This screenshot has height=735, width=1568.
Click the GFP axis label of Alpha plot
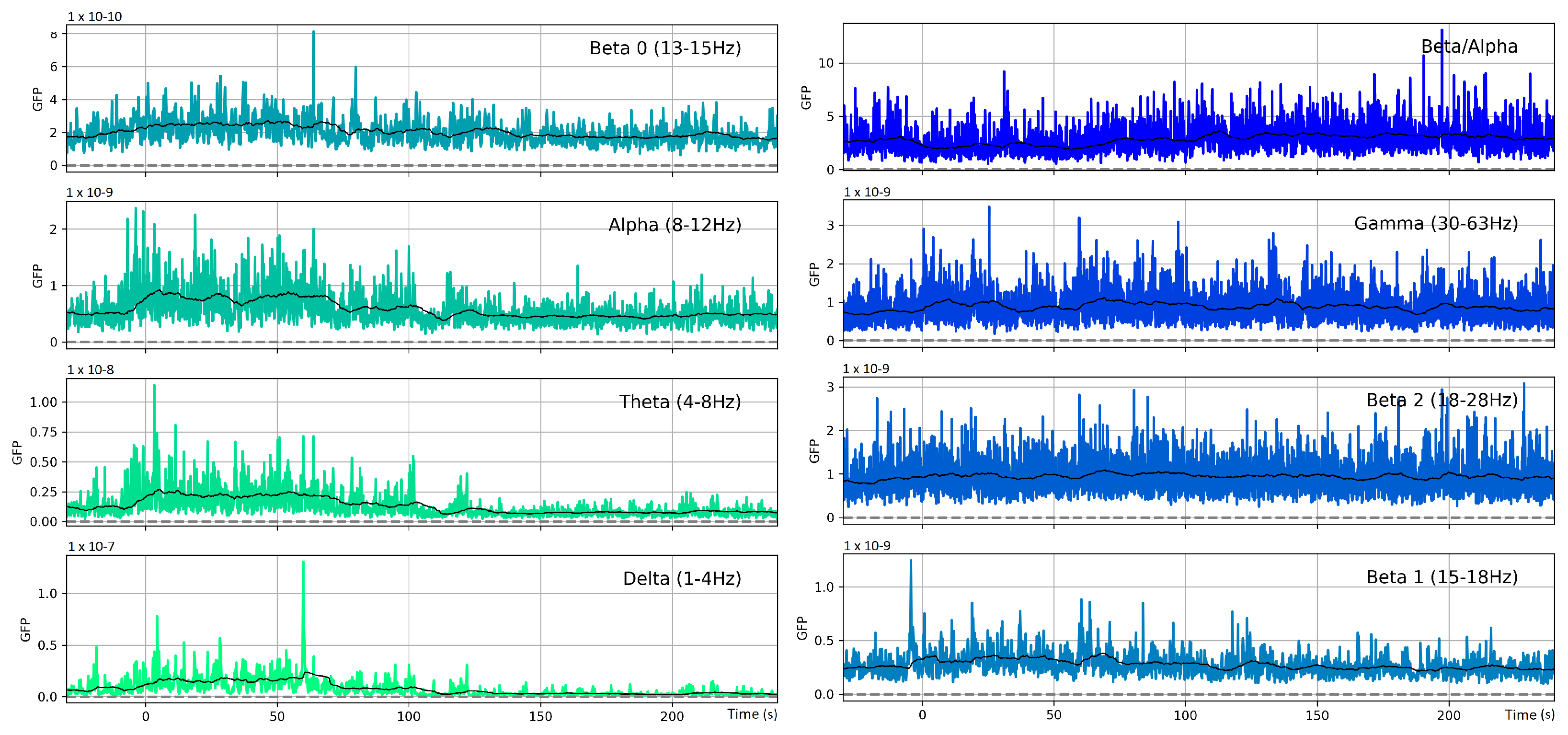pos(38,276)
